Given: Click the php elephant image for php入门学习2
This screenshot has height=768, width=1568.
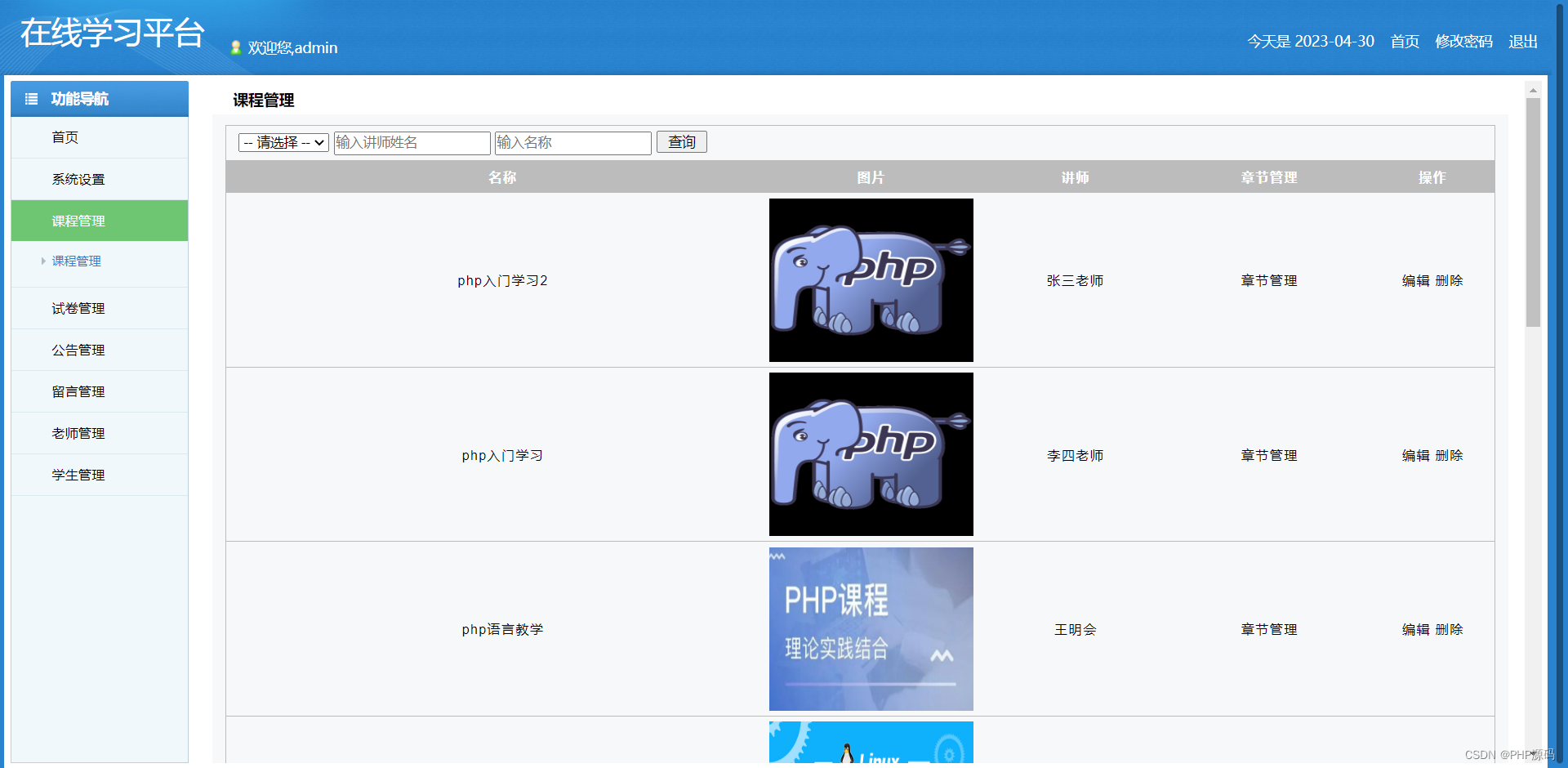Looking at the screenshot, I should [x=871, y=280].
